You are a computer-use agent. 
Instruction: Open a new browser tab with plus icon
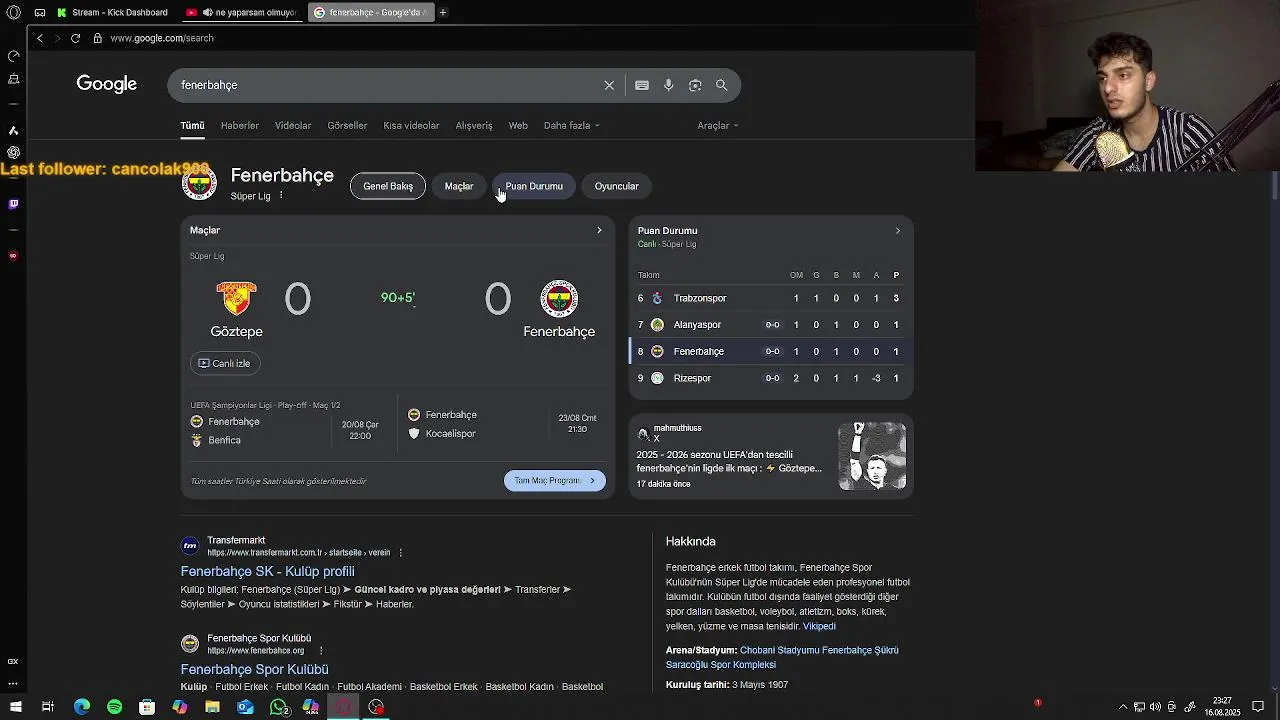click(x=442, y=13)
